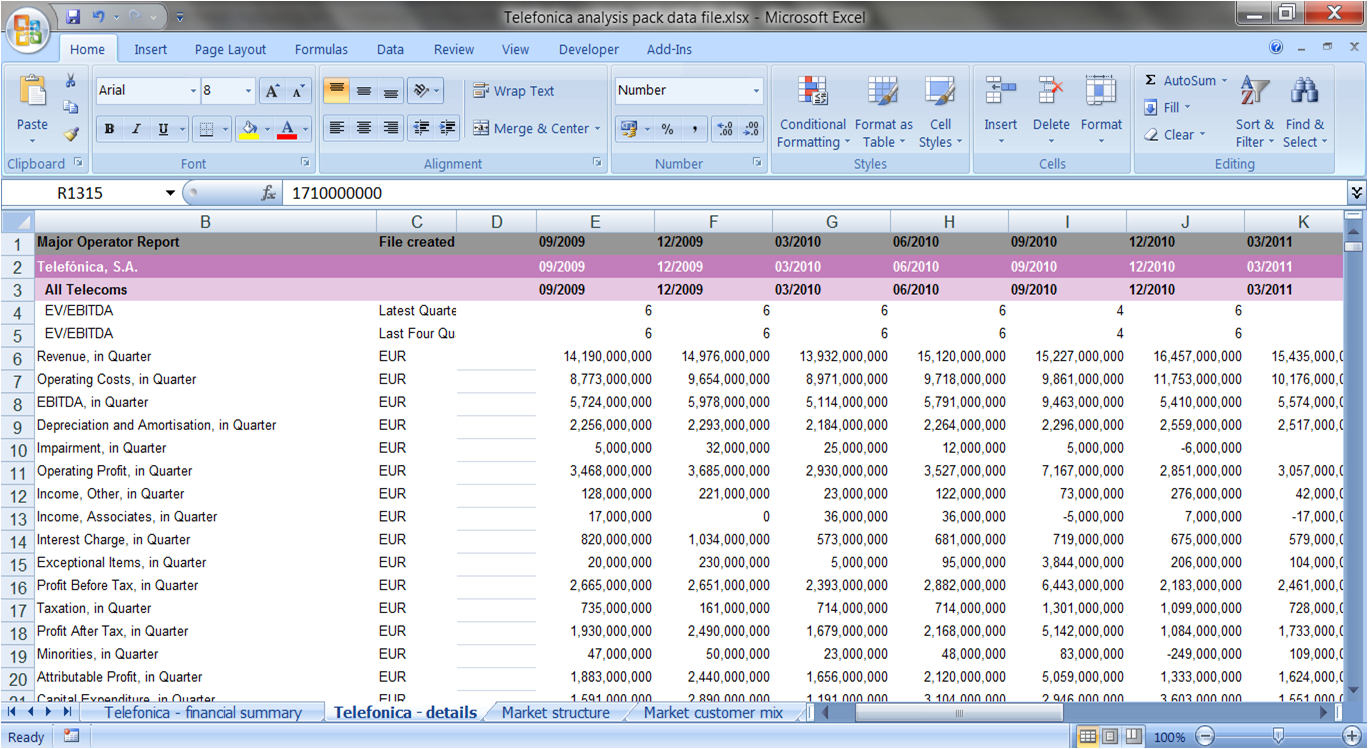Set Middle Align vertical alignment

364,91
